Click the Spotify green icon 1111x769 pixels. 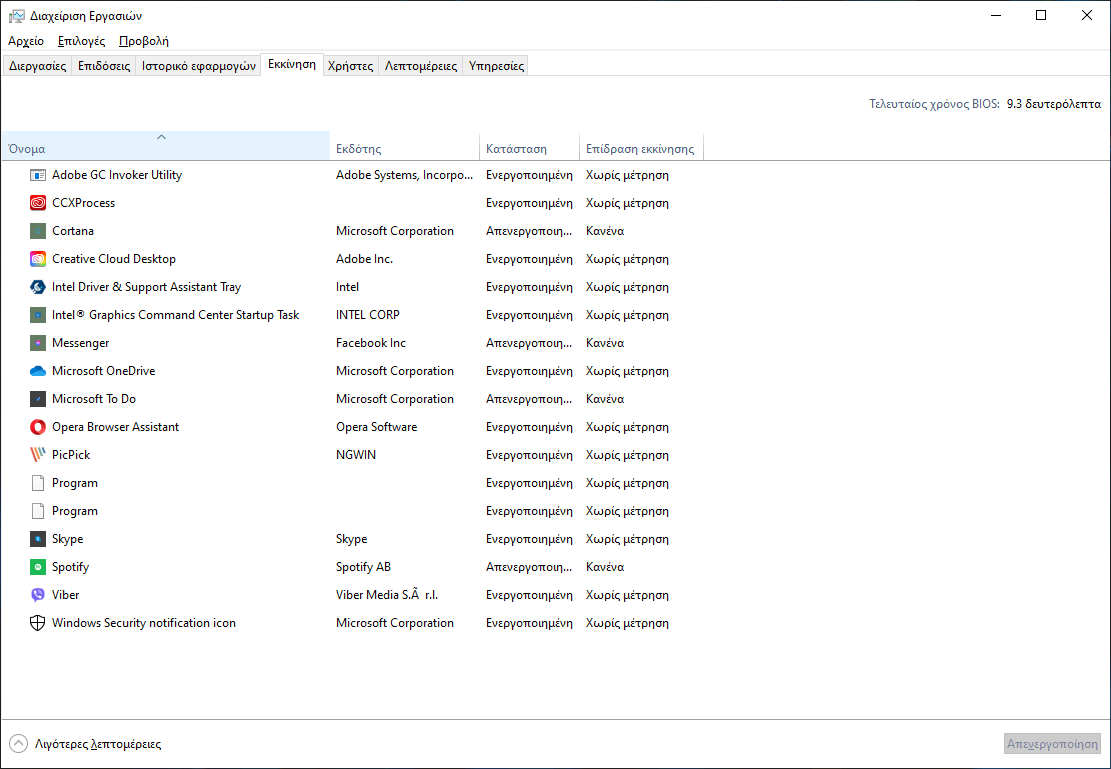[x=38, y=567]
